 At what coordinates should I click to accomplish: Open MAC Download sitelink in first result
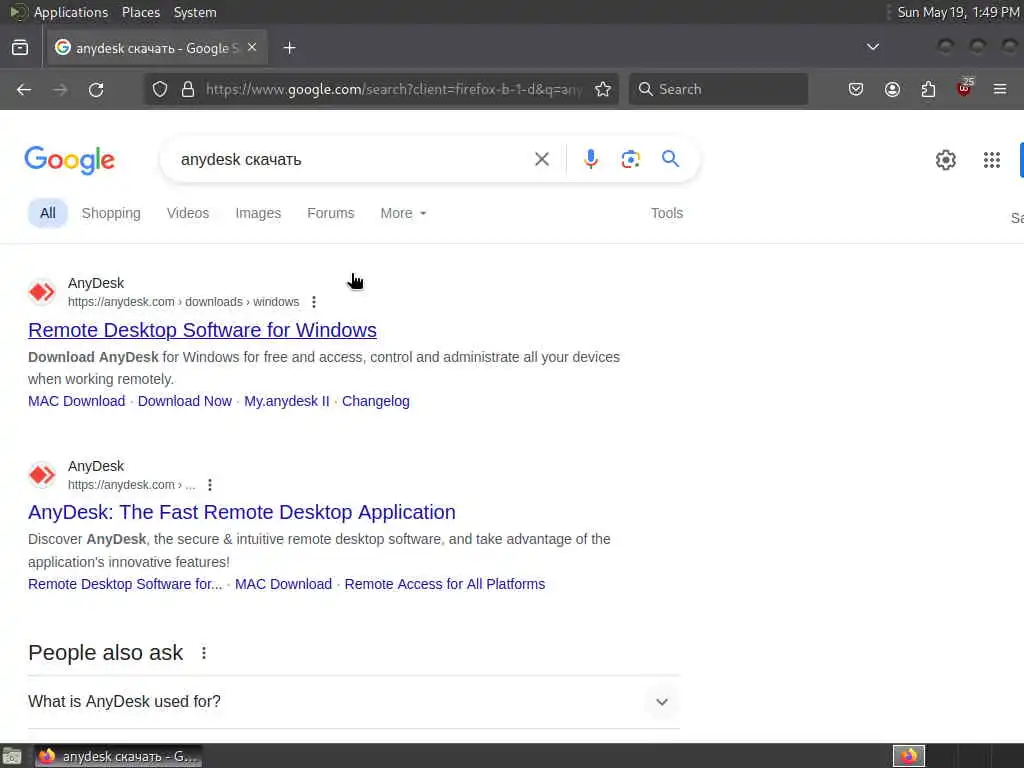tap(76, 401)
